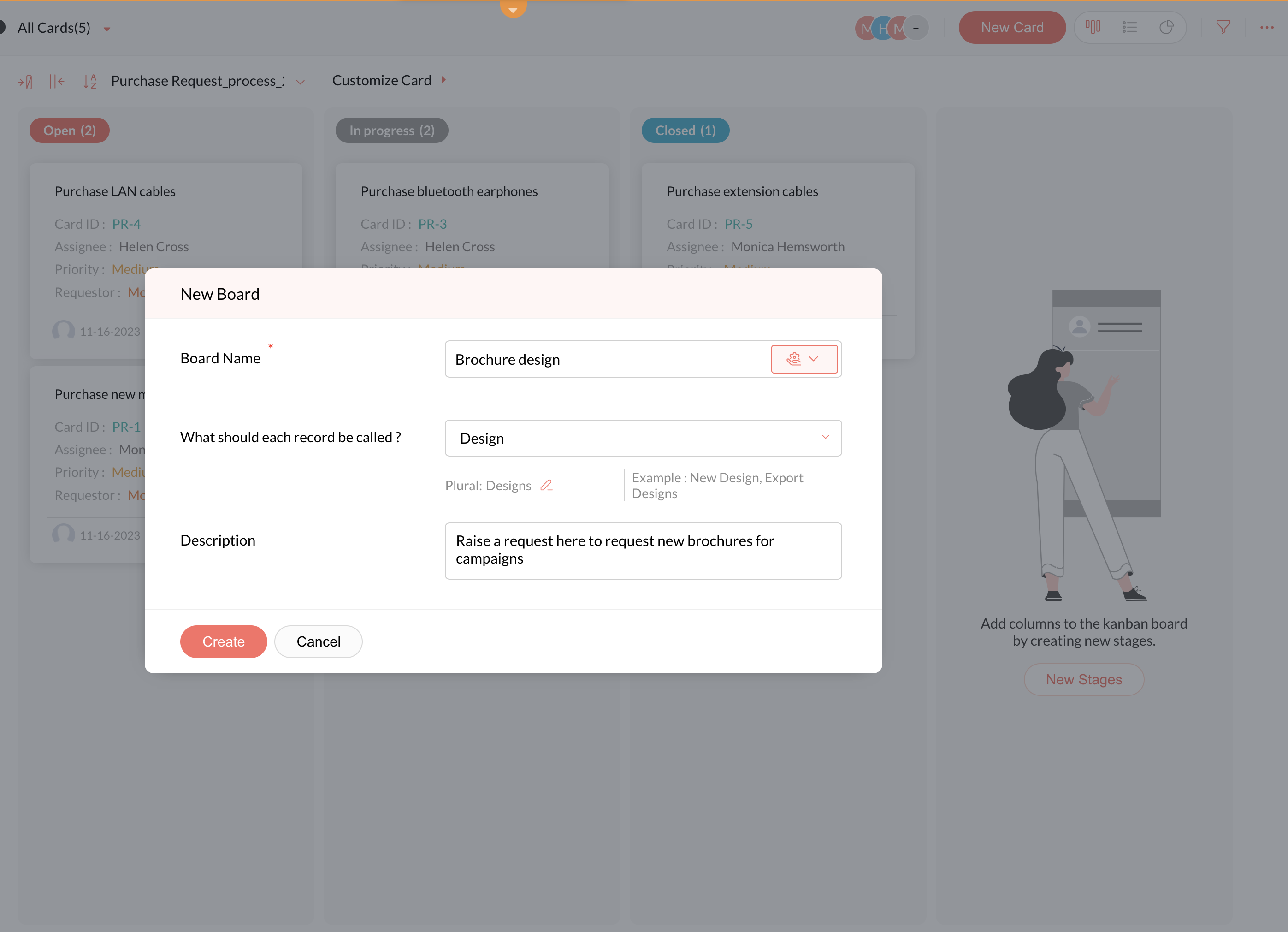This screenshot has height=932, width=1288.
Task: Open the record name Design dropdown
Action: [642, 438]
